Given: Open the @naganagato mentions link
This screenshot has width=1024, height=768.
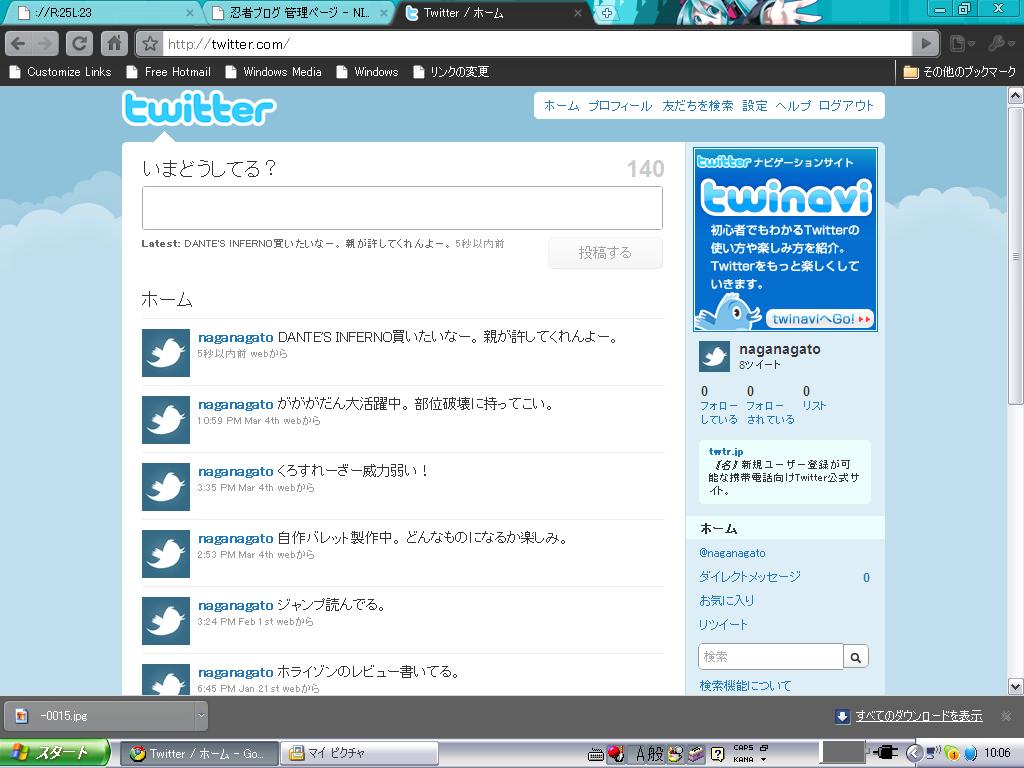Looking at the screenshot, I should pyautogui.click(x=732, y=552).
